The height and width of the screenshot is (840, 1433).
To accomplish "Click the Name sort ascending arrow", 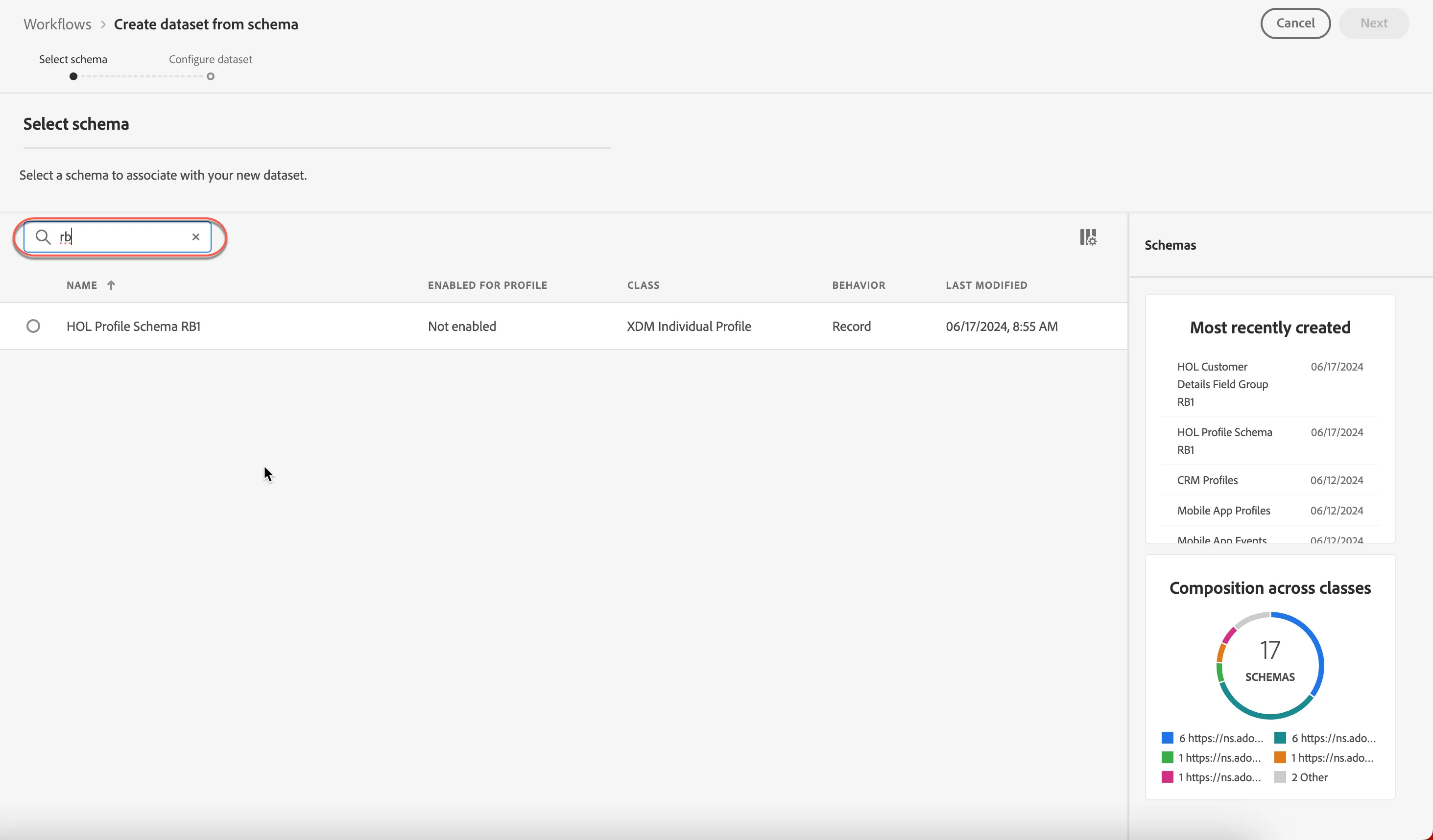I will pos(111,285).
